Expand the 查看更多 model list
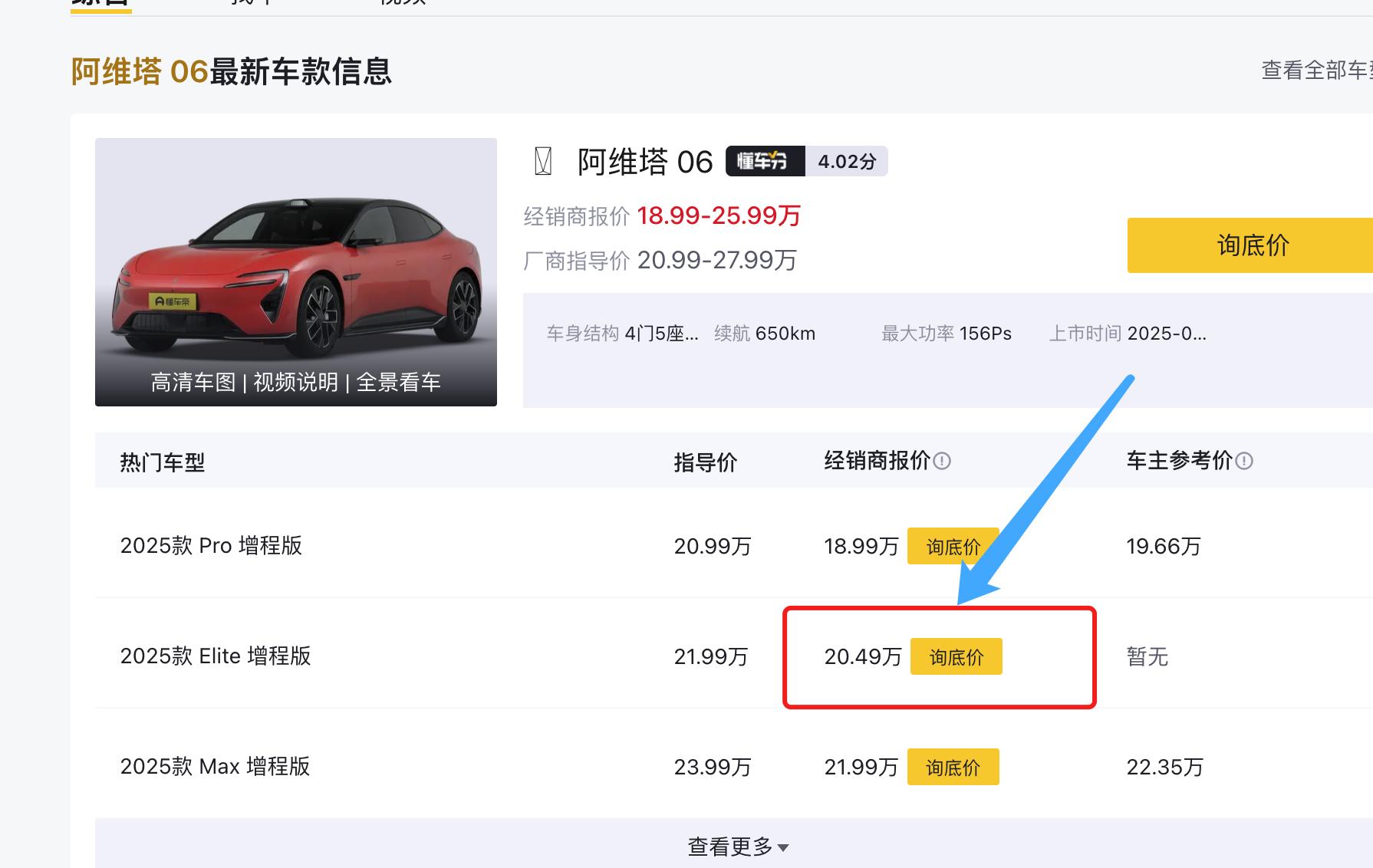1373x868 pixels. [x=738, y=847]
